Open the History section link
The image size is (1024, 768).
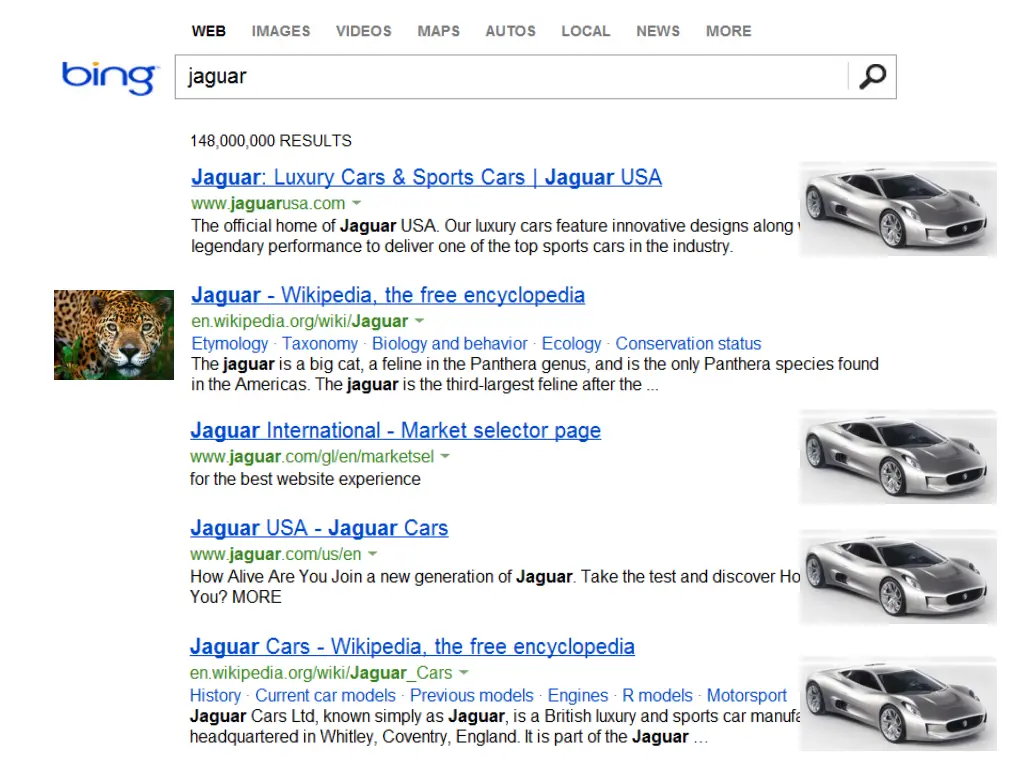point(216,696)
